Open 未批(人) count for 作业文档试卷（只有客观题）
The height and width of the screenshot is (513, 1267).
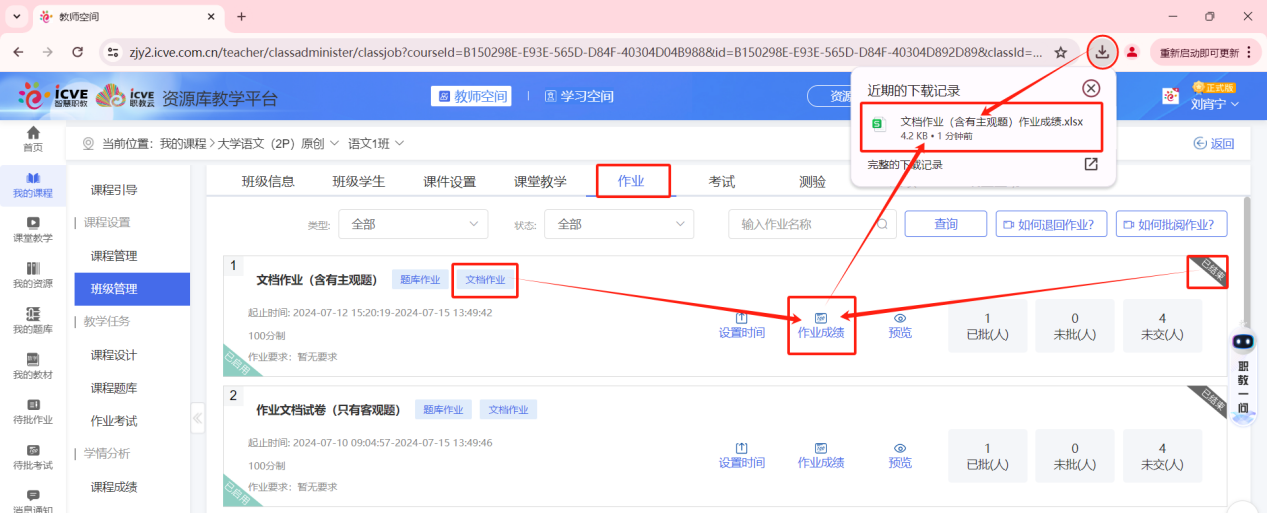pos(1075,456)
